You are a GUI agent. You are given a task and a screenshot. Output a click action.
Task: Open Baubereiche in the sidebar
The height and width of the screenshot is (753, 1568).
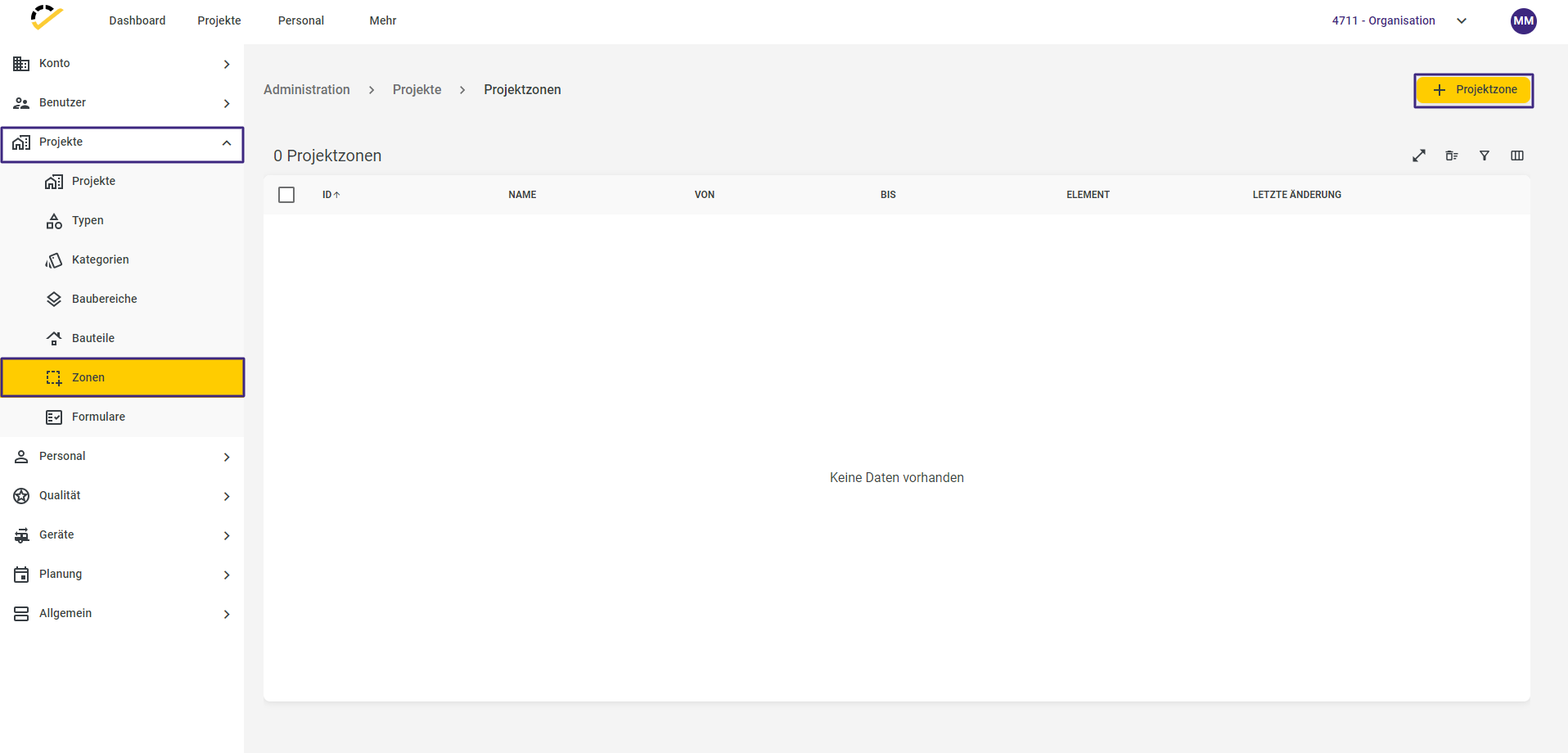tap(104, 299)
